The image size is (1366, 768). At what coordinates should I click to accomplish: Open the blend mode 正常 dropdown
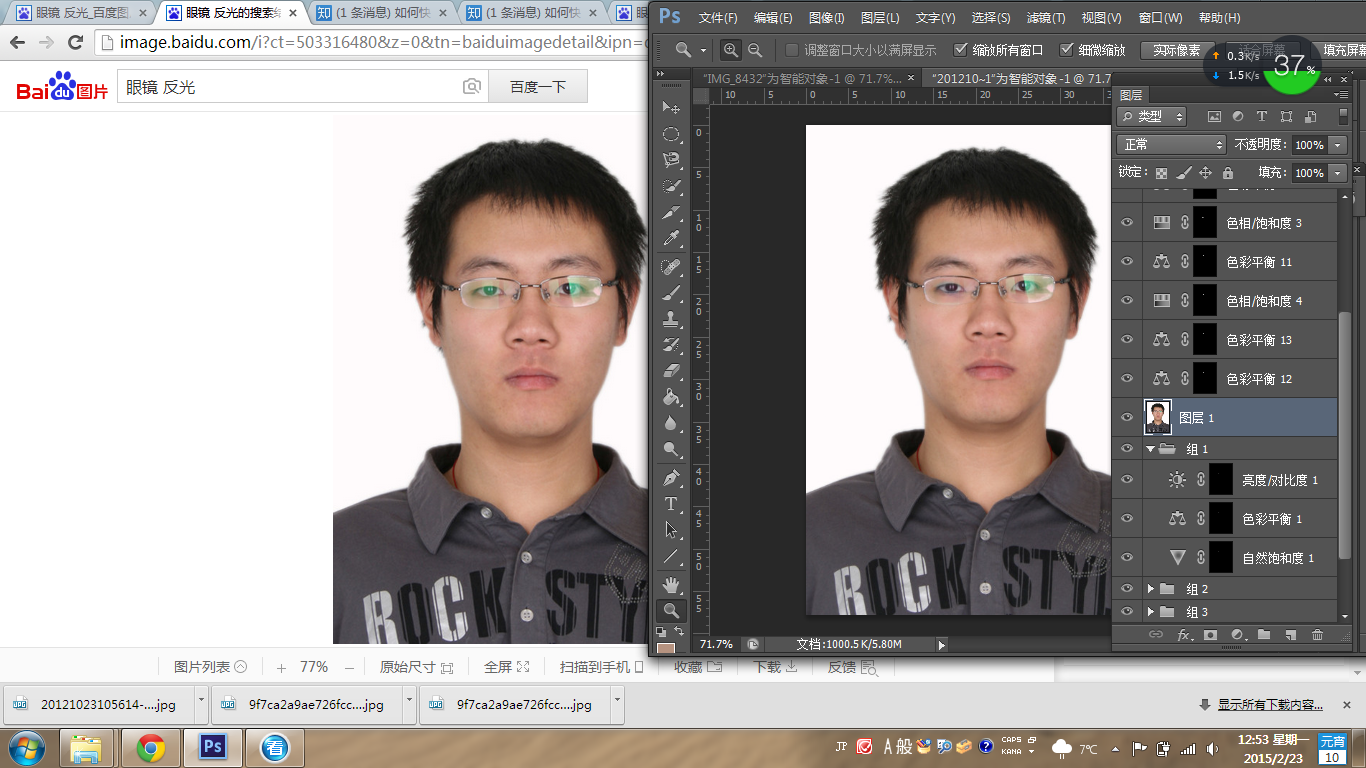[x=1171, y=145]
